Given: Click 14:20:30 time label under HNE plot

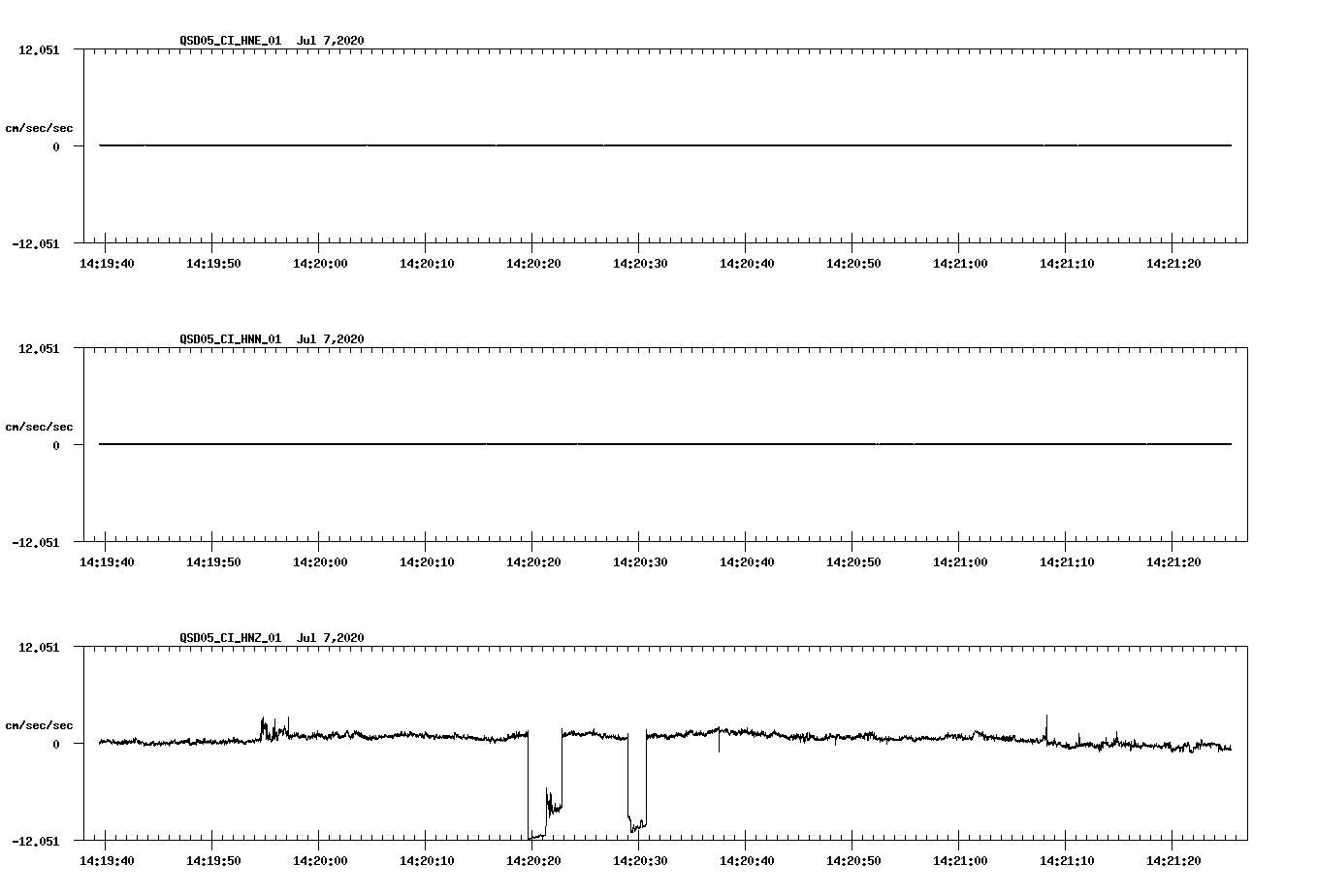Looking at the screenshot, I should click(640, 263).
